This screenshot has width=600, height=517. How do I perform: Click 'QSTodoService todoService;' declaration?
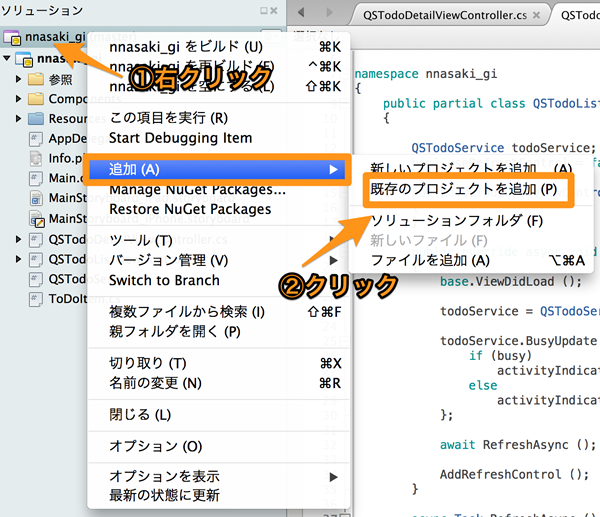(x=504, y=148)
